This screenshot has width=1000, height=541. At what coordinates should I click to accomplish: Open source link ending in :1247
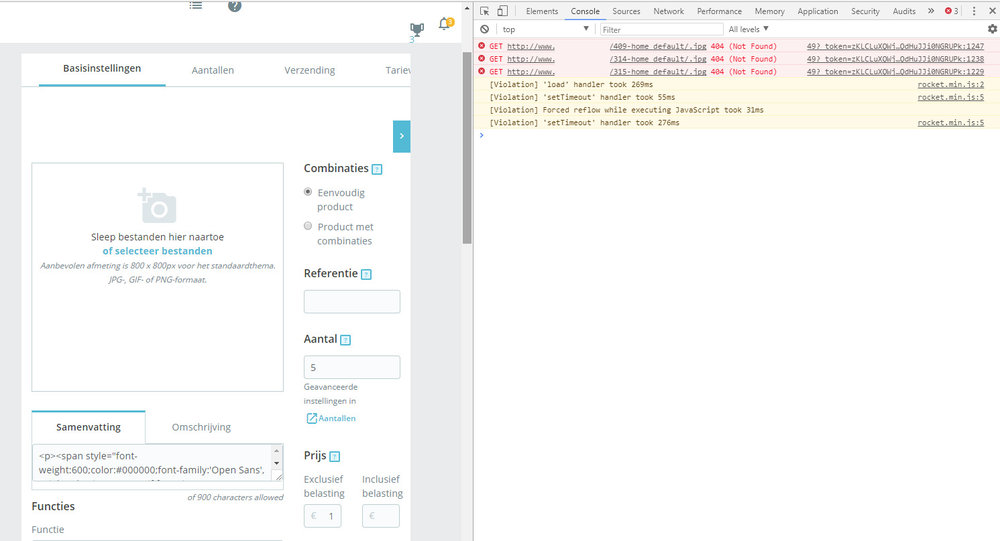pos(895,46)
